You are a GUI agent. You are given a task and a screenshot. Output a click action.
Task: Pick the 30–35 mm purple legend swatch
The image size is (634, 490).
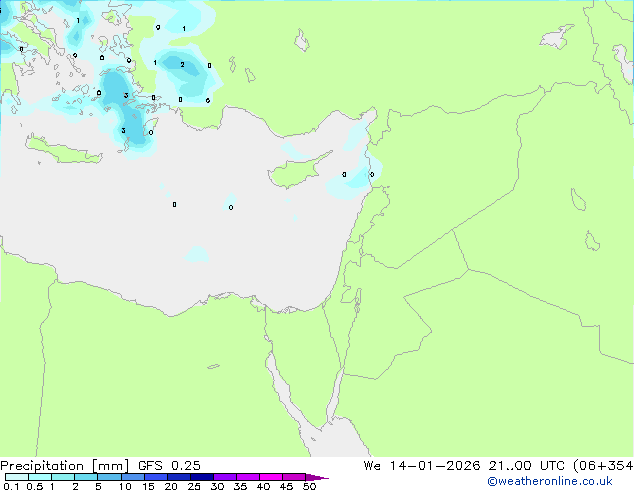point(225,477)
